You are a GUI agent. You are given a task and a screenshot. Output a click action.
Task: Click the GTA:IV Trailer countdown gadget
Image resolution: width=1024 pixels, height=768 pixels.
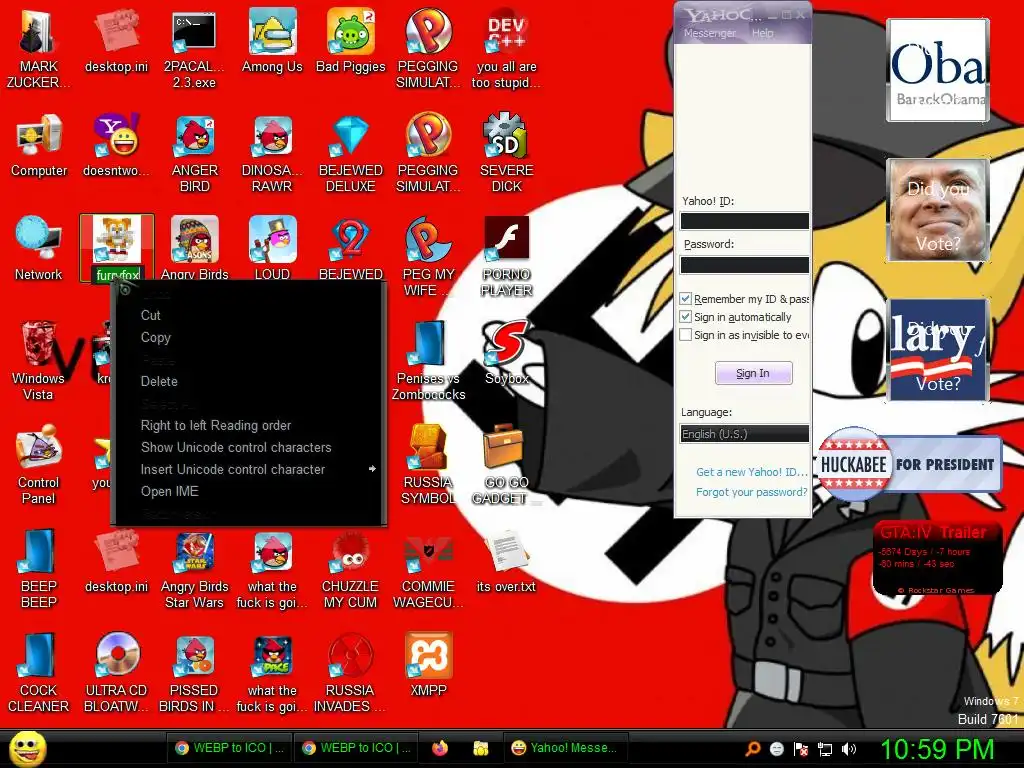click(x=938, y=558)
